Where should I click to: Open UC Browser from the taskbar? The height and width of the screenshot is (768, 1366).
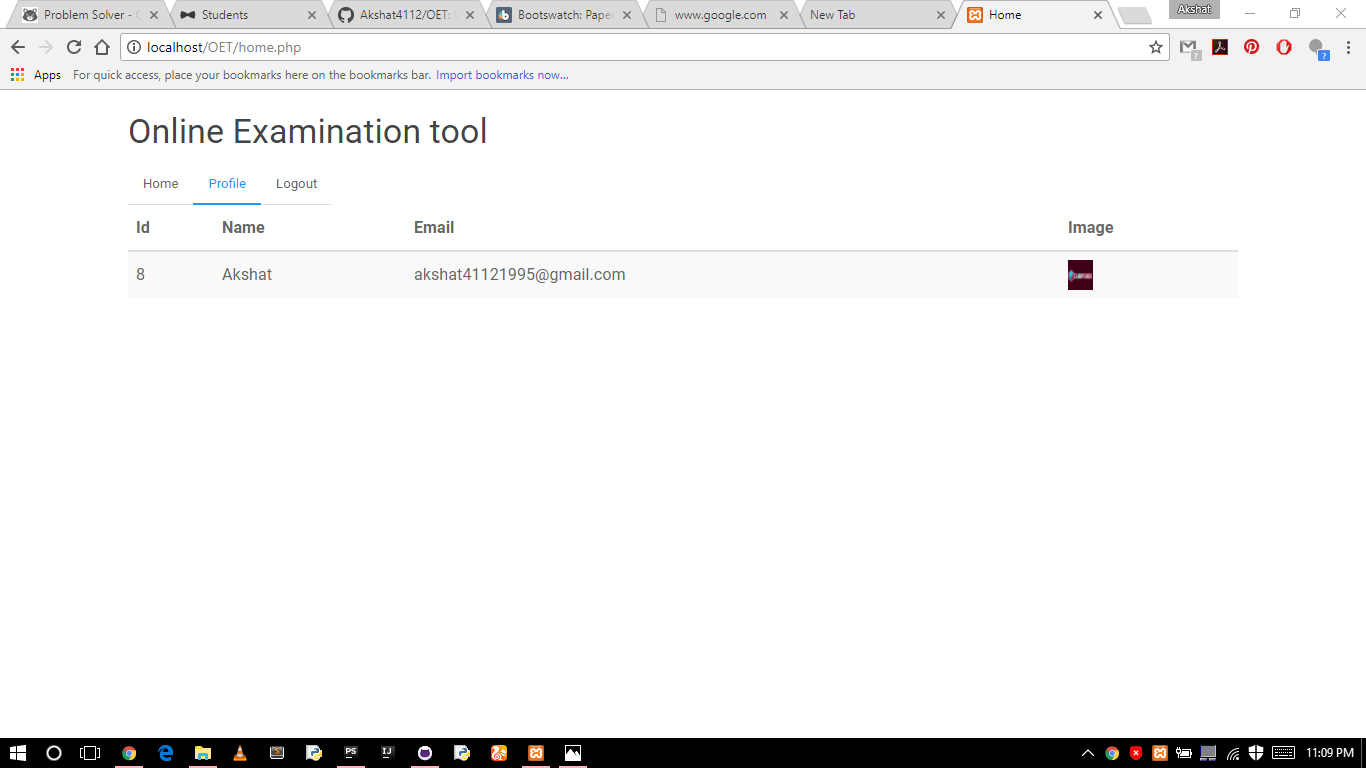(499, 753)
